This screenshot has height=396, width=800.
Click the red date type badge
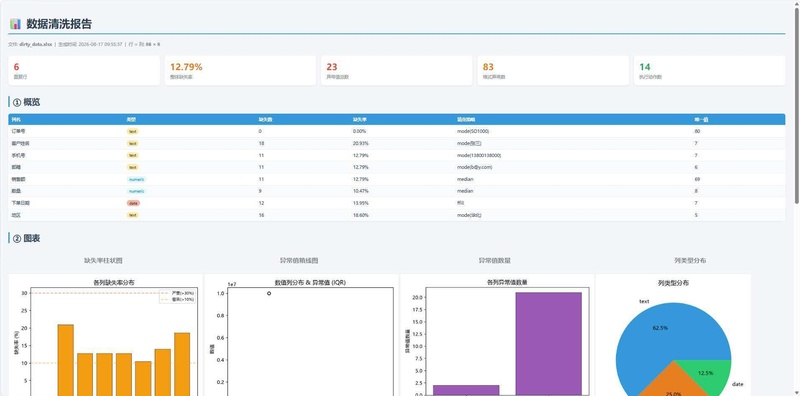tap(133, 203)
